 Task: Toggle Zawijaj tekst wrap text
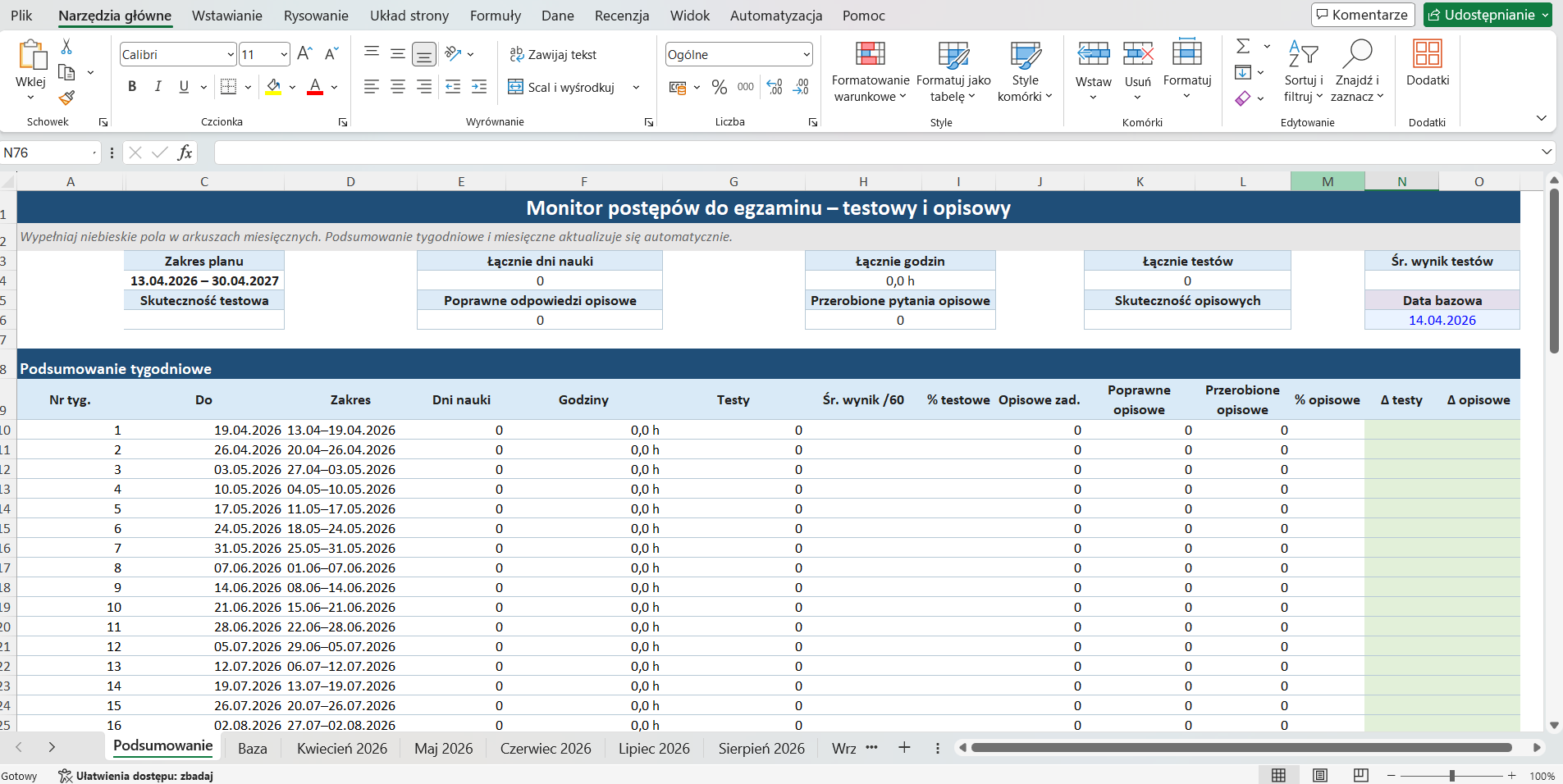tap(553, 54)
